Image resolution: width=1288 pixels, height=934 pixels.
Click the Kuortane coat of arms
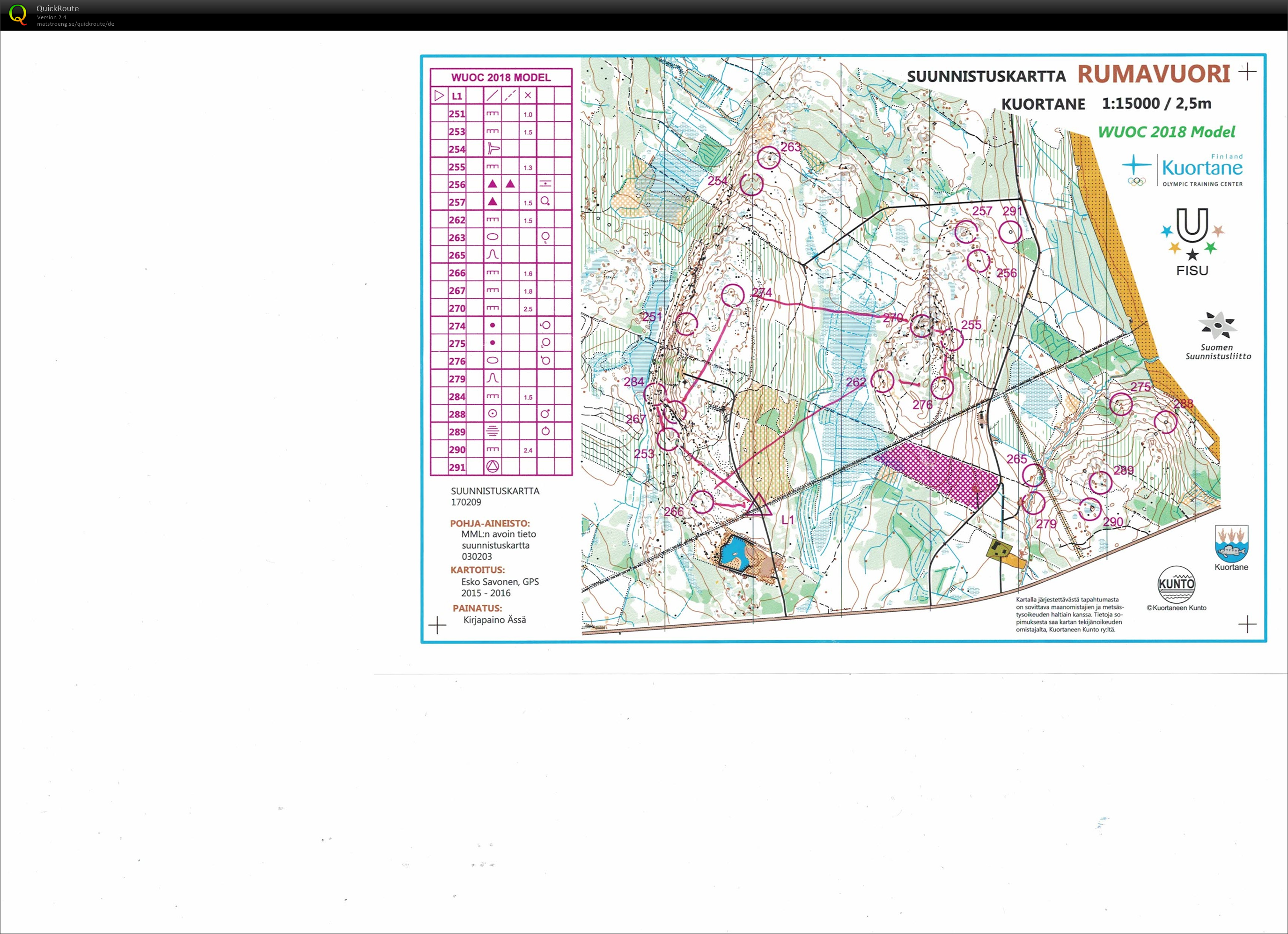click(x=1231, y=544)
